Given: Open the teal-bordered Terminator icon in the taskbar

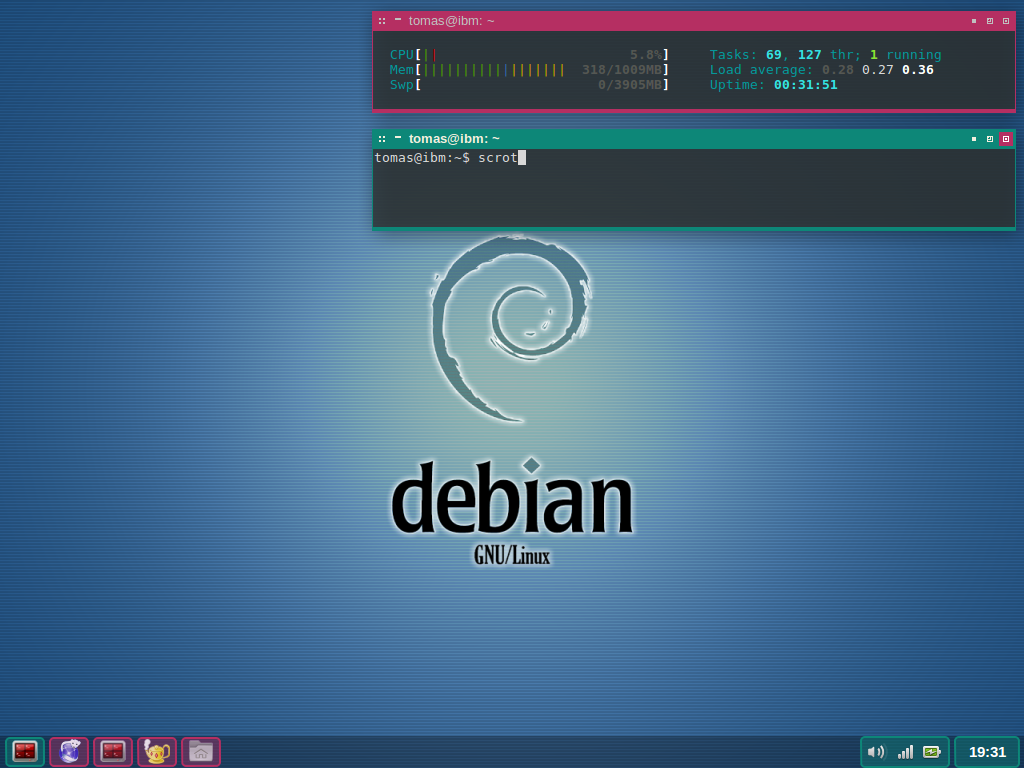Looking at the screenshot, I should [x=25, y=752].
